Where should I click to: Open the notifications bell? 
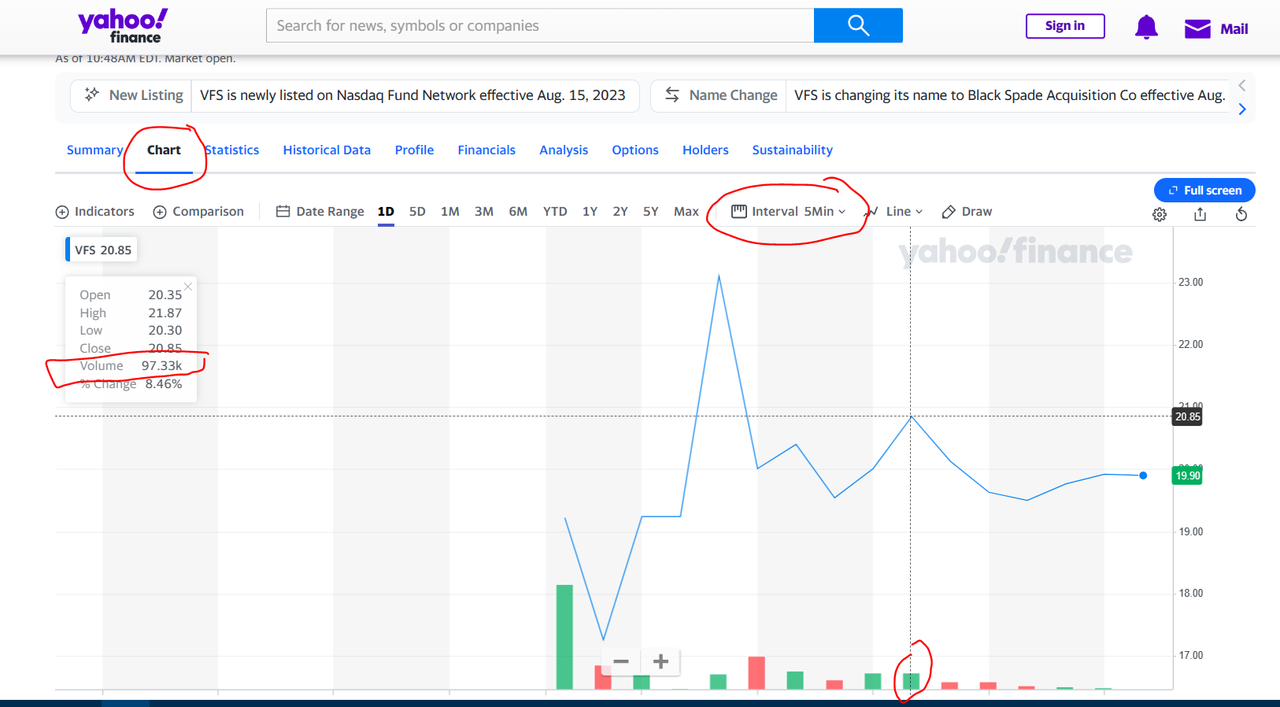click(1146, 28)
